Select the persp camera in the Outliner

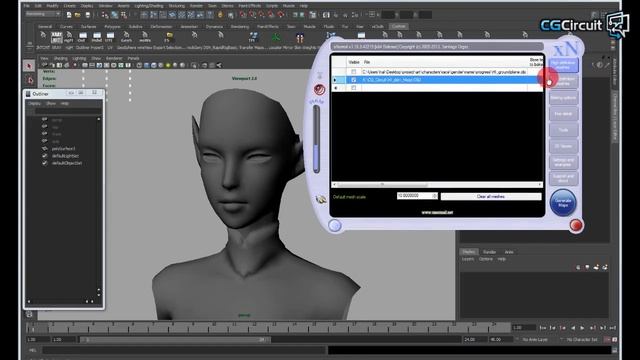point(57,120)
